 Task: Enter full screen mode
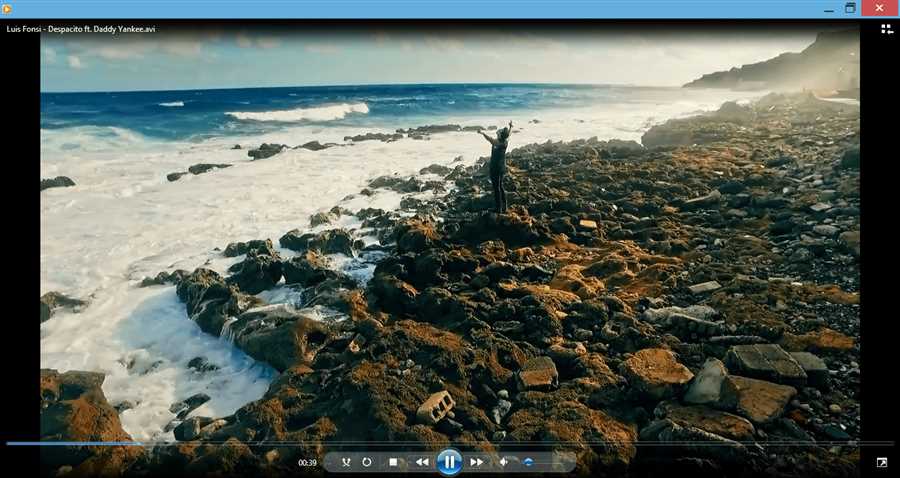pyautogui.click(x=882, y=462)
